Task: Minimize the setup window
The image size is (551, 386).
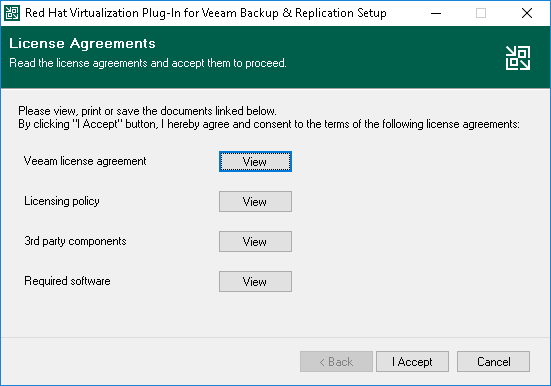Action: click(x=436, y=13)
